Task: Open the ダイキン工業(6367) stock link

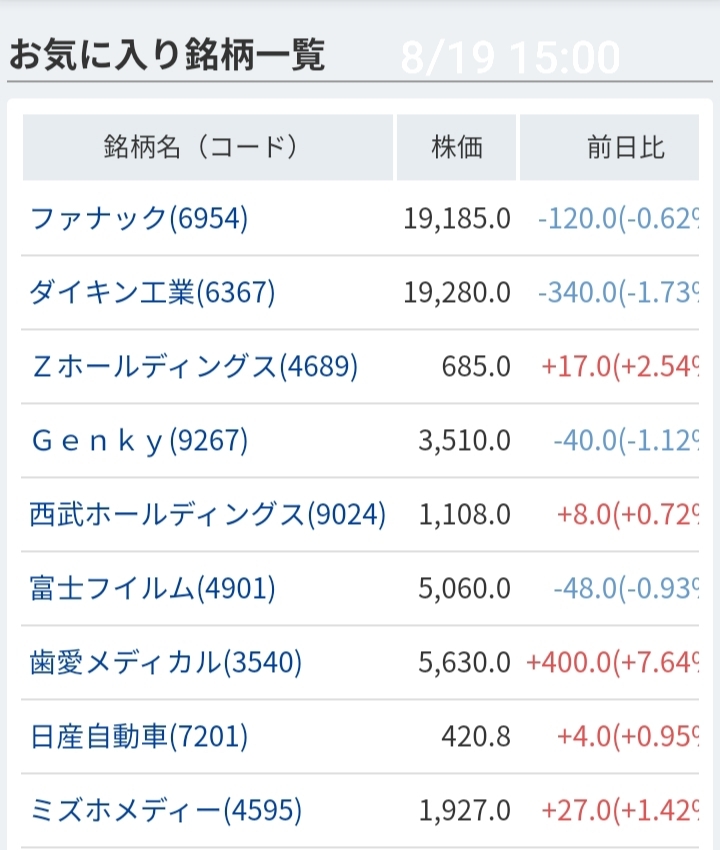Action: coord(152,292)
